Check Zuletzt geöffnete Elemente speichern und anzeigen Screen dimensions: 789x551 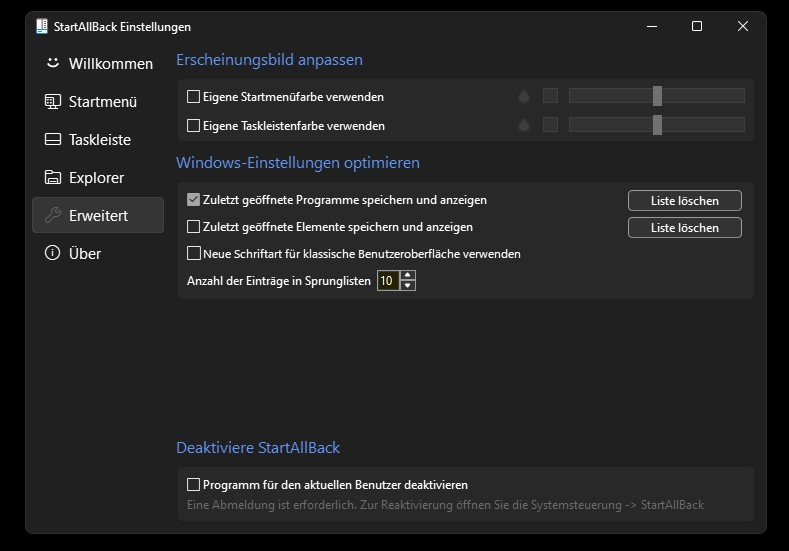pyautogui.click(x=193, y=227)
